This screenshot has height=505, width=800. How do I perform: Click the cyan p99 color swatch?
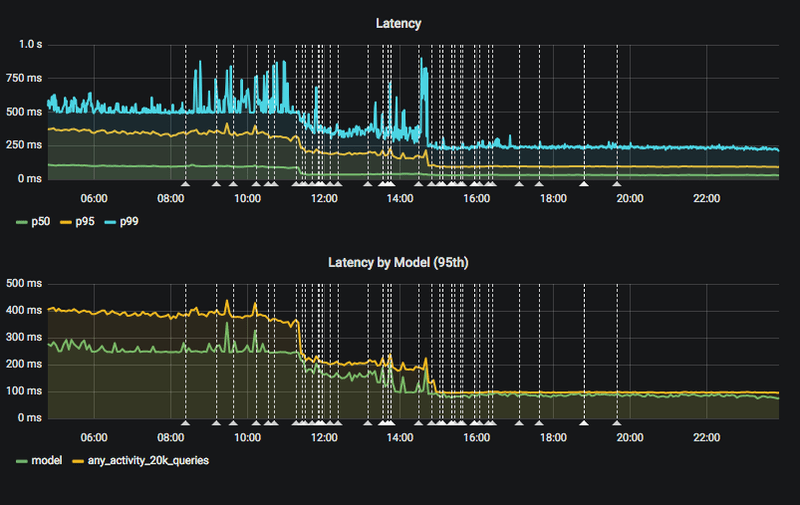point(110,222)
